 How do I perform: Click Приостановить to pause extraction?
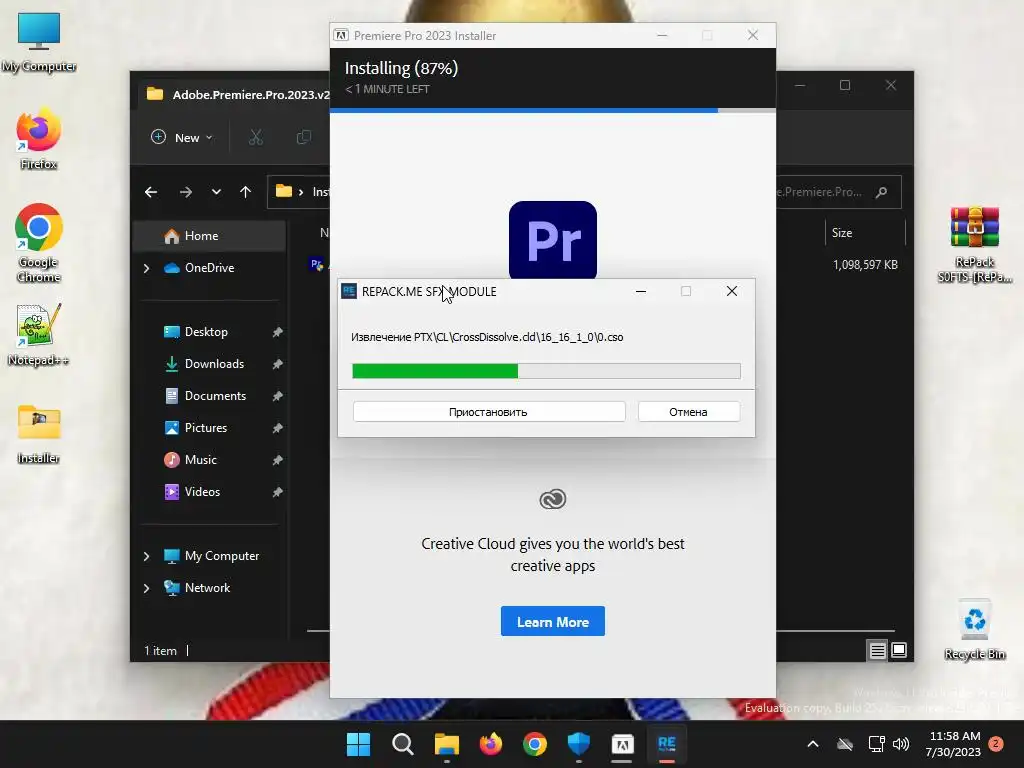(488, 411)
